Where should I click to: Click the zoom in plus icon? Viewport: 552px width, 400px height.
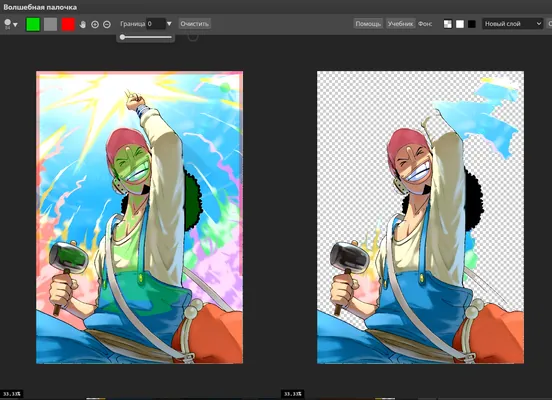pos(95,24)
